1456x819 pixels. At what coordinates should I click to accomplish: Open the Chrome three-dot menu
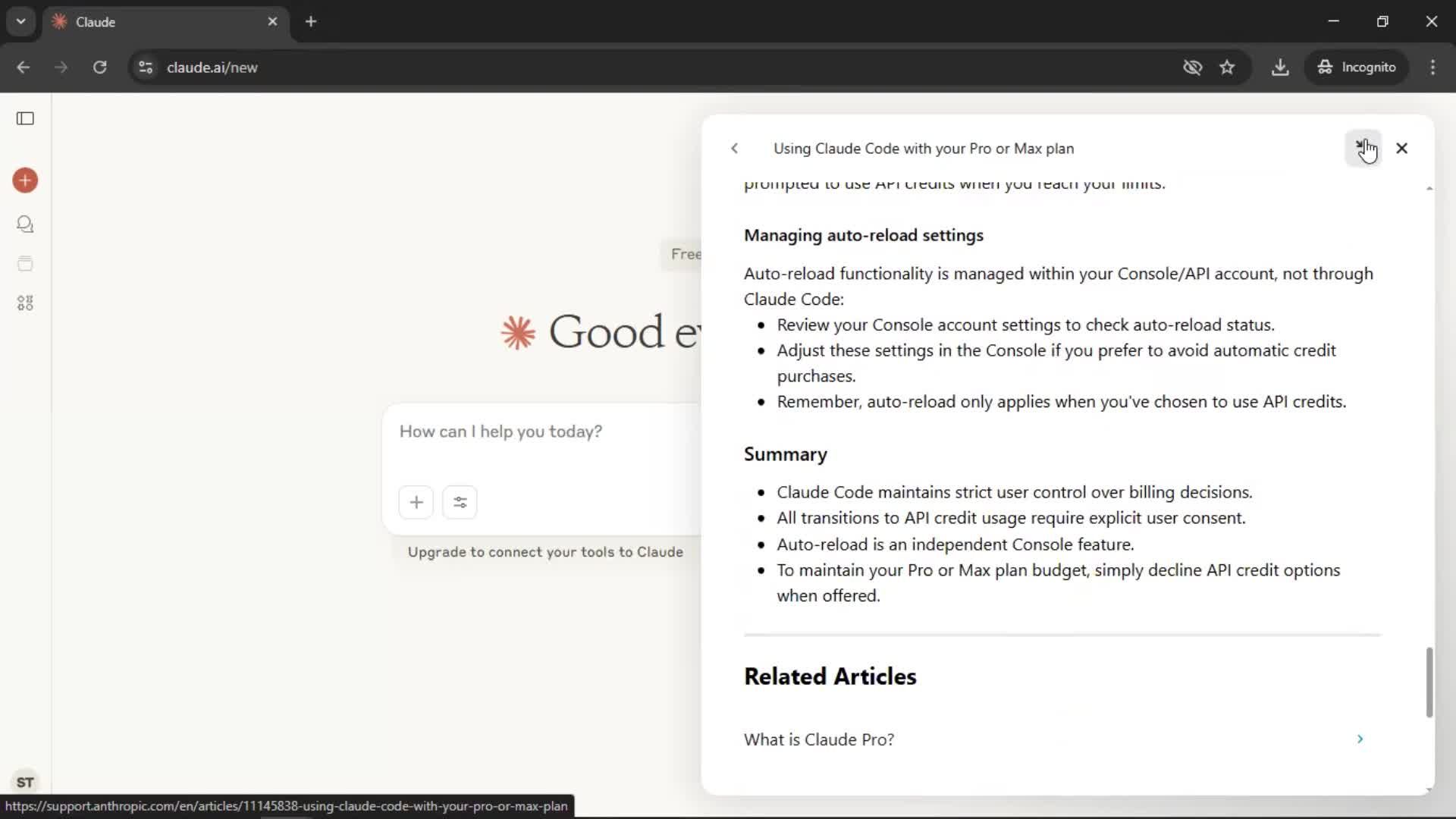[1432, 67]
